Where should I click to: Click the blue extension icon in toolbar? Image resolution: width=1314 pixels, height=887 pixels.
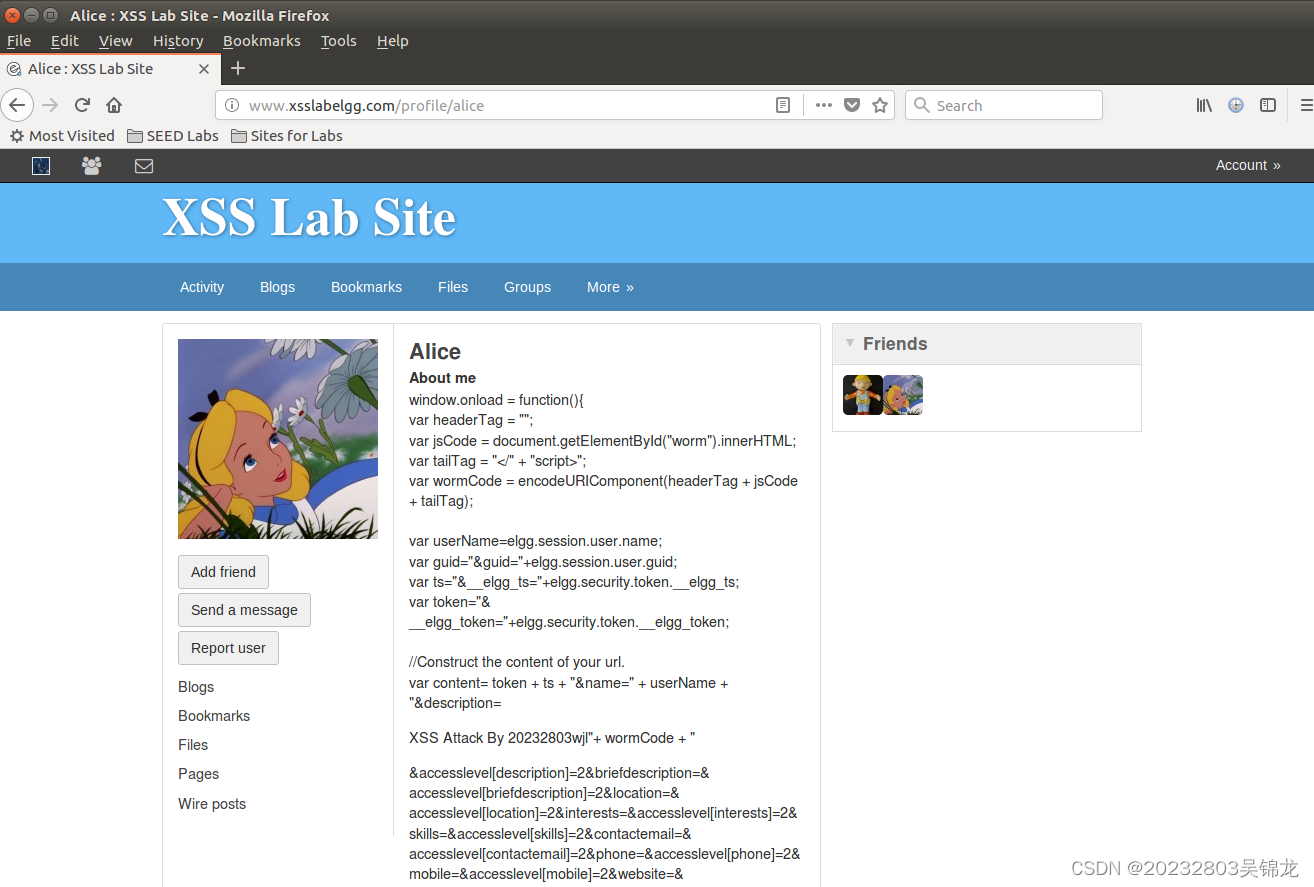click(x=1236, y=105)
